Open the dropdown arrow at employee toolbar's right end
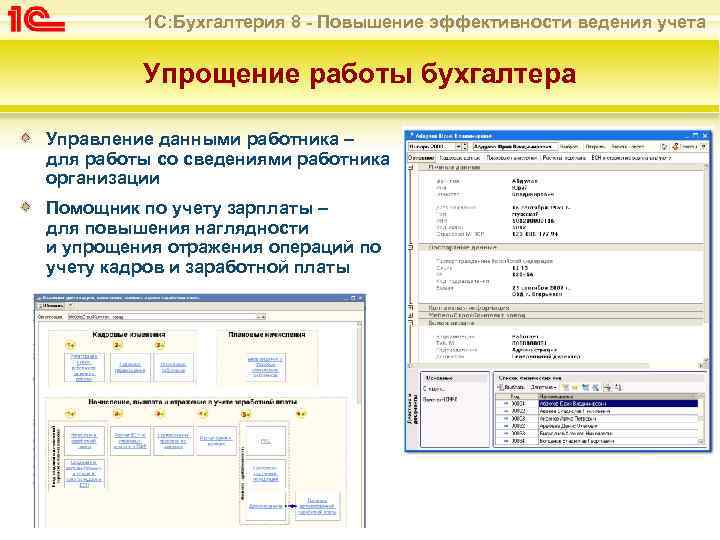 click(x=703, y=146)
